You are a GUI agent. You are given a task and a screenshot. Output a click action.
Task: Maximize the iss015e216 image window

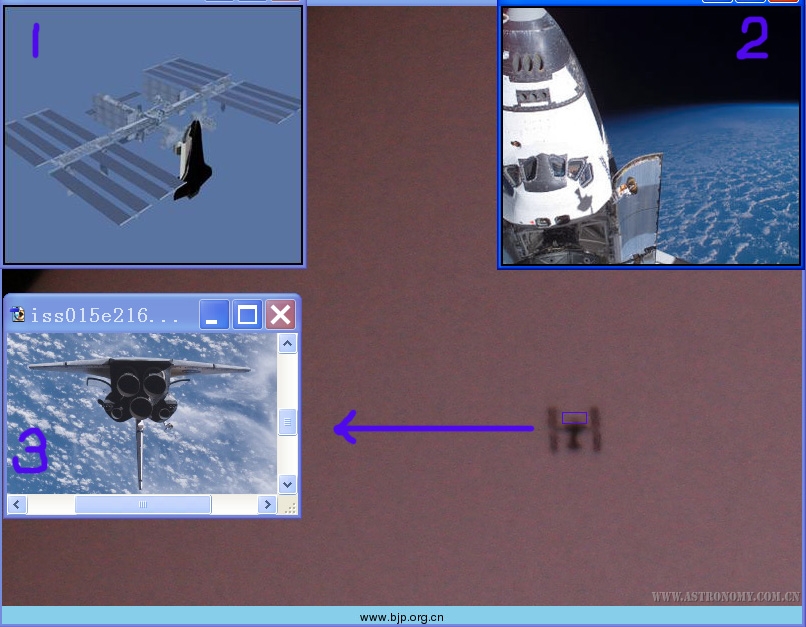[x=247, y=315]
